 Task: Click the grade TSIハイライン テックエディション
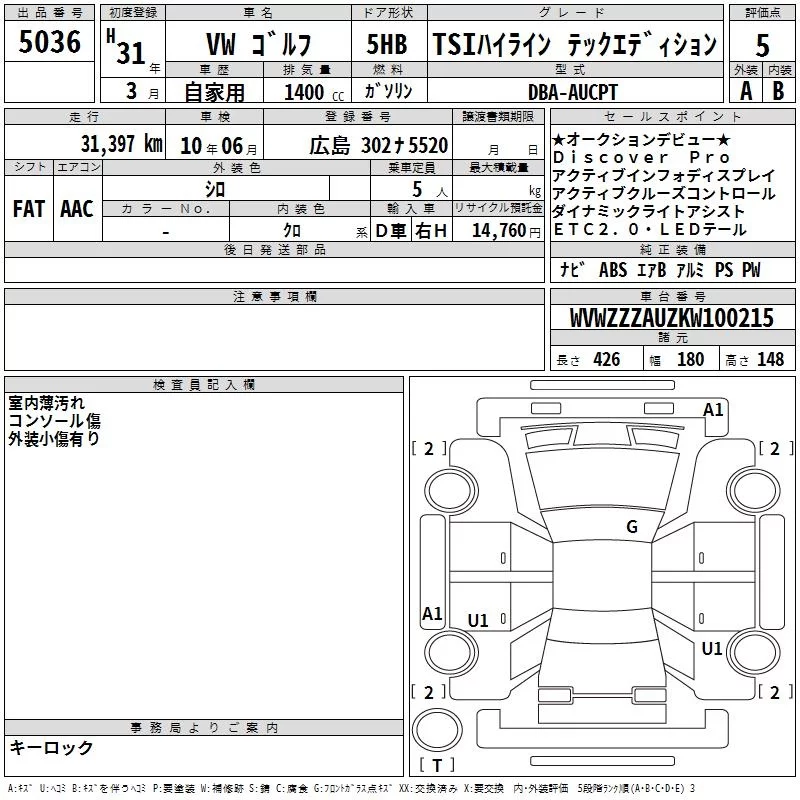[574, 44]
